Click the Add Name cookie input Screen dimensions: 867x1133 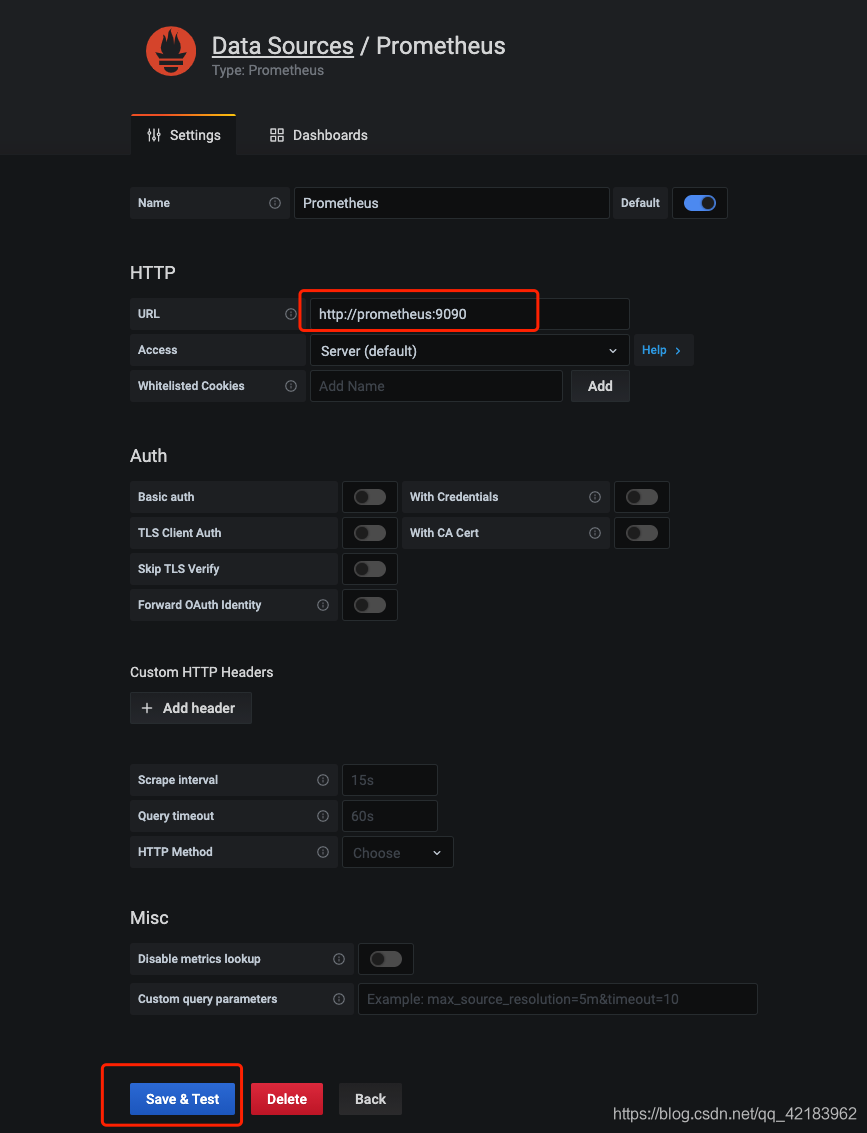point(436,386)
